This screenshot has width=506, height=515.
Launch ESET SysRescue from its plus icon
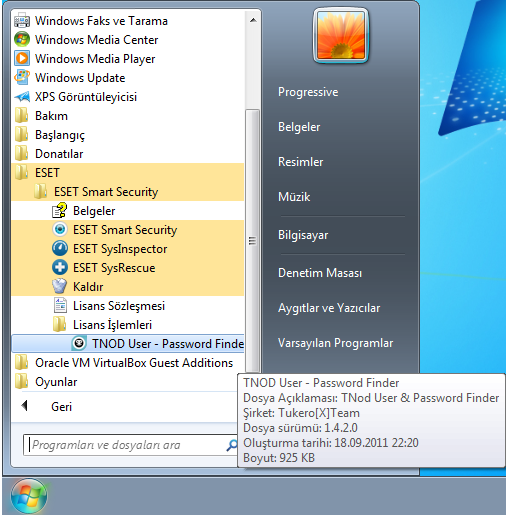[60, 268]
